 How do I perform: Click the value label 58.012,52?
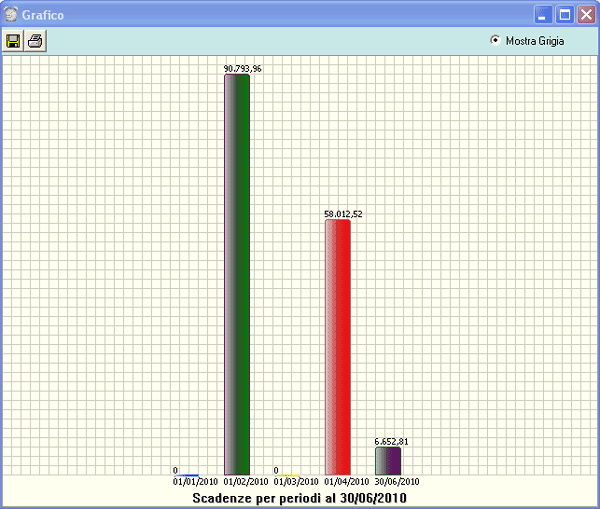(343, 214)
